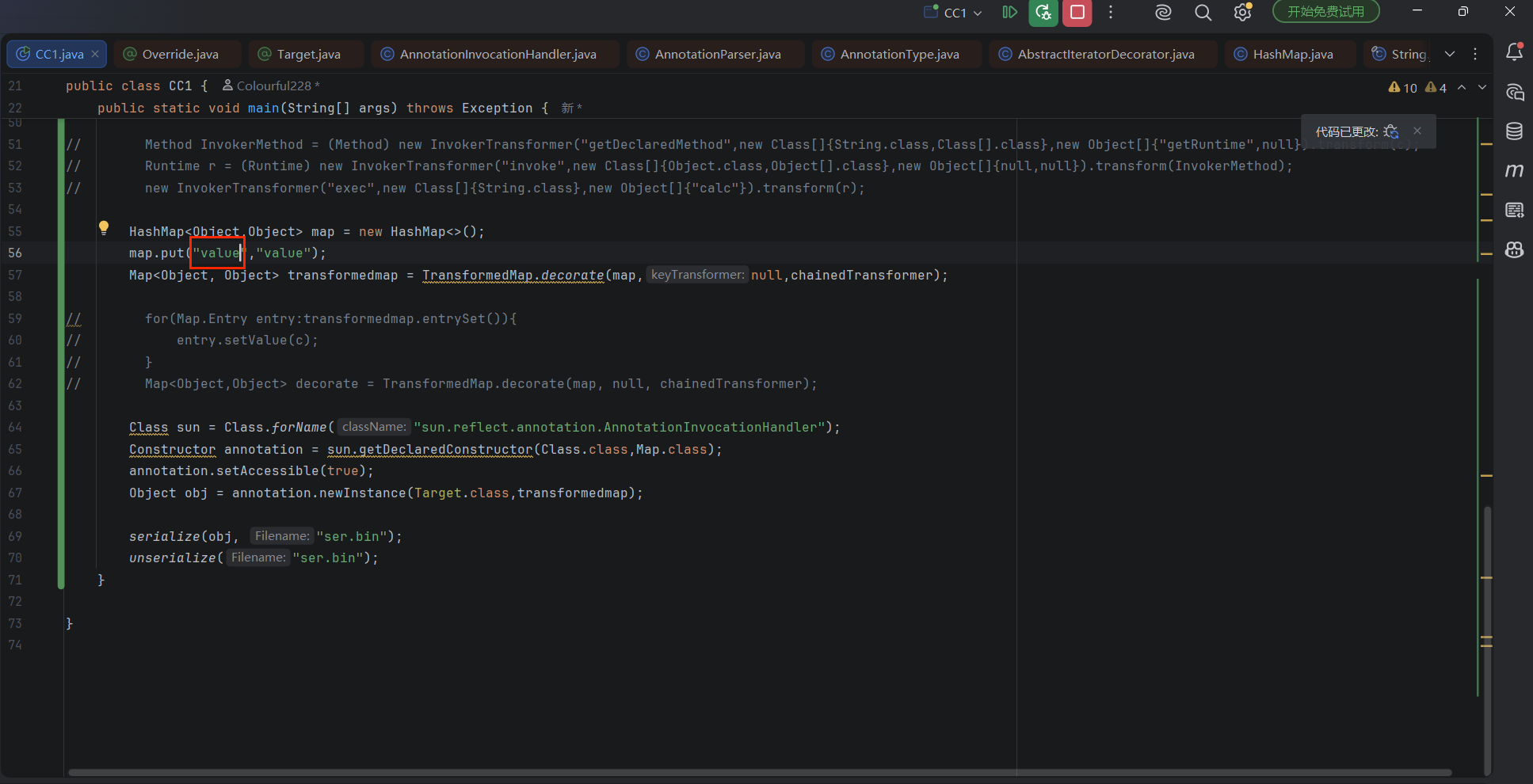This screenshot has height=784, width=1533.
Task: Click the horizontal scrollbar at editor bottom
Action: (760, 772)
